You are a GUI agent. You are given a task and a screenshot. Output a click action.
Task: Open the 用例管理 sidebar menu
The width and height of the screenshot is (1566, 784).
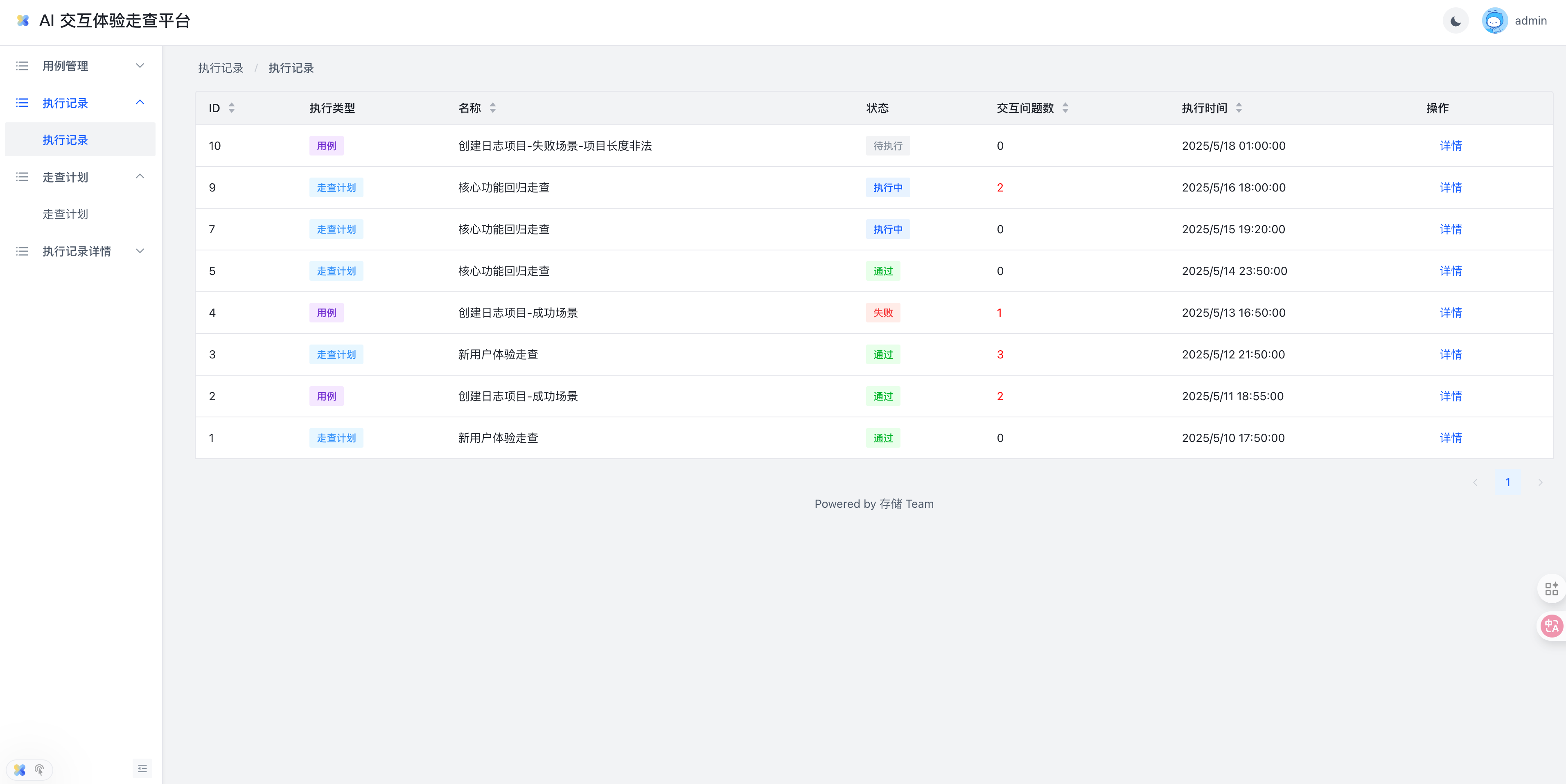click(80, 65)
